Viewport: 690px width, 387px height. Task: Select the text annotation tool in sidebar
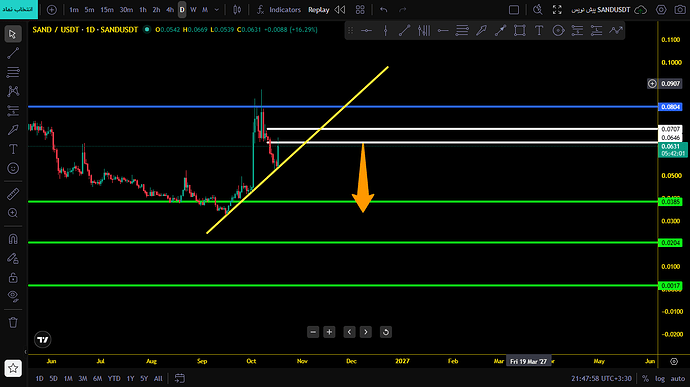(x=13, y=149)
